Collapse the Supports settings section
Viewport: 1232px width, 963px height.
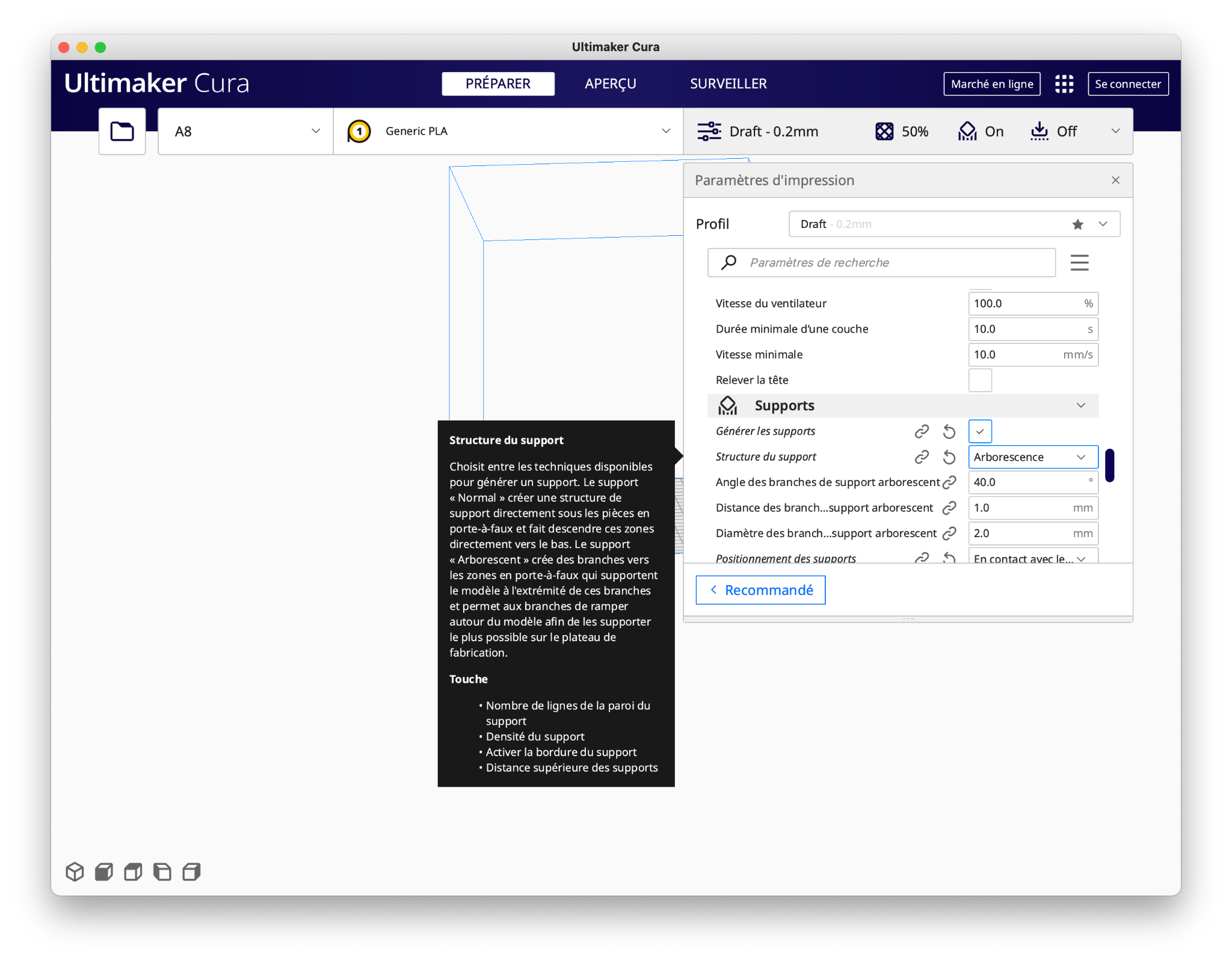pyautogui.click(x=1080, y=405)
